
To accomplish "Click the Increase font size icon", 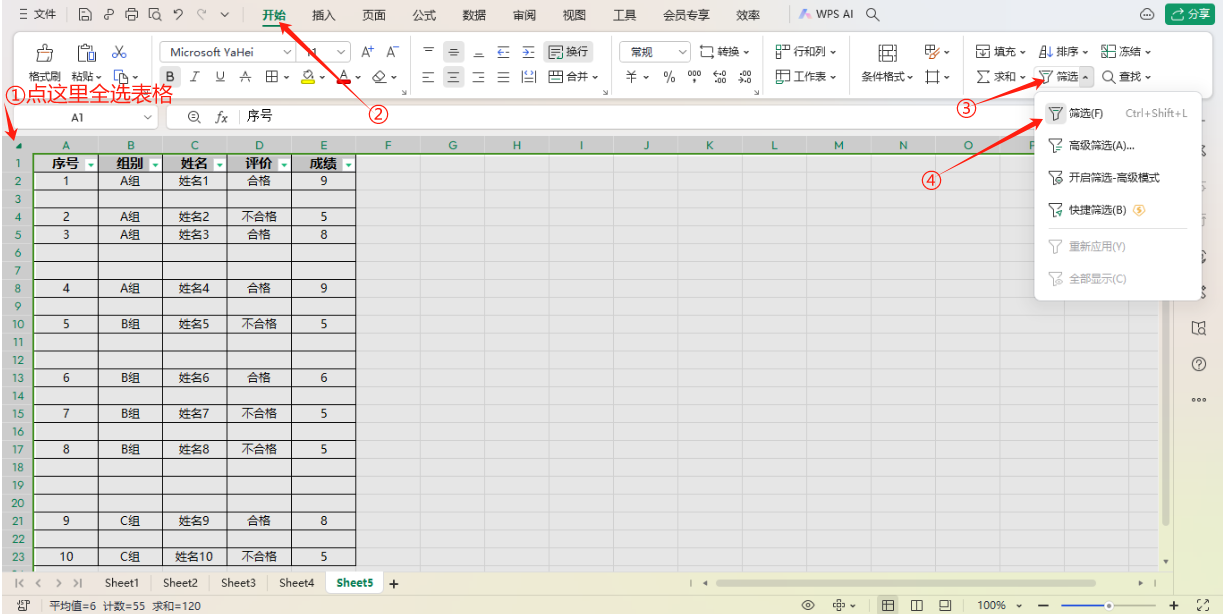I will coord(367,52).
